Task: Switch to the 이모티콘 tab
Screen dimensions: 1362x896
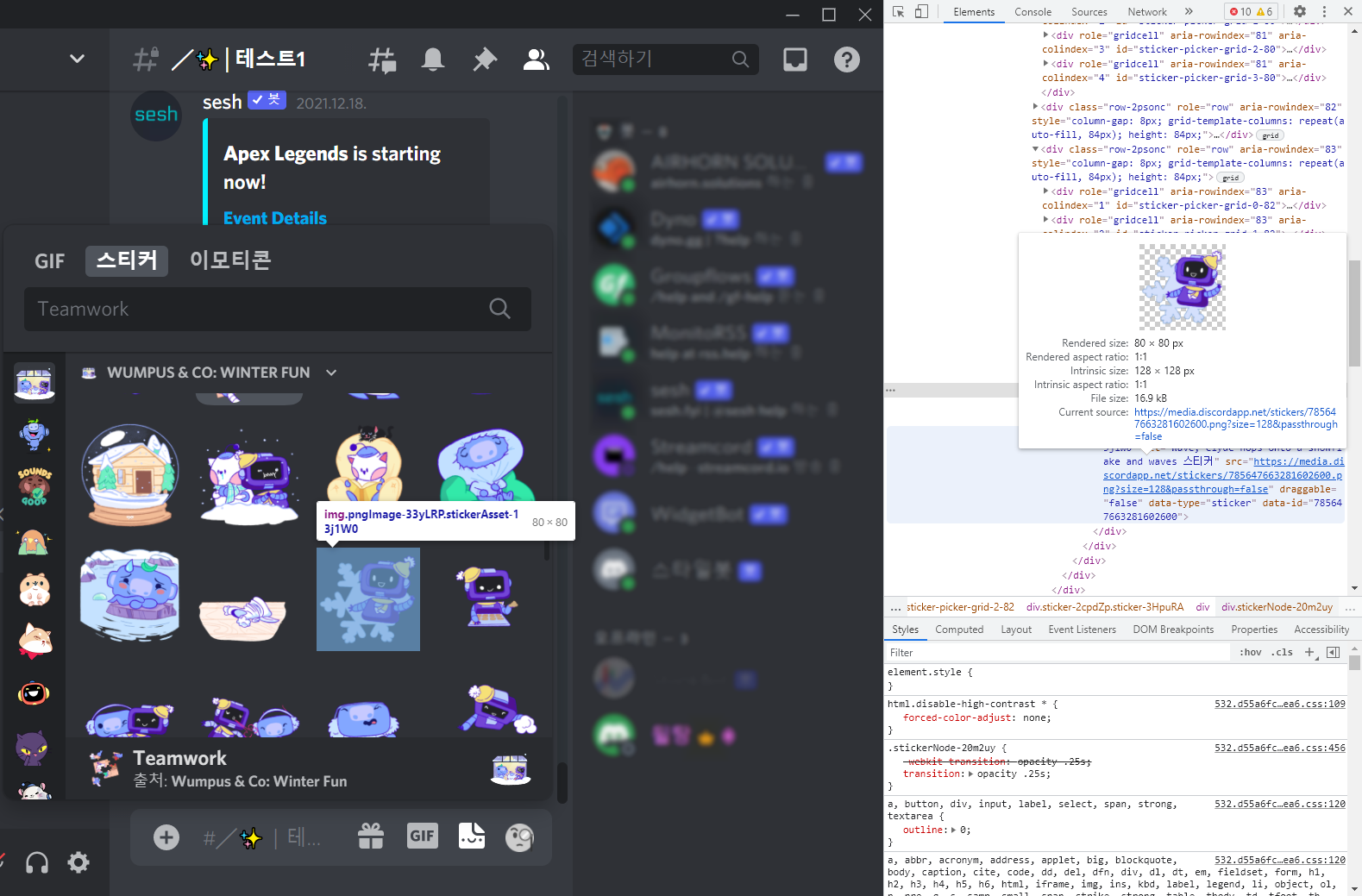Action: 230,260
